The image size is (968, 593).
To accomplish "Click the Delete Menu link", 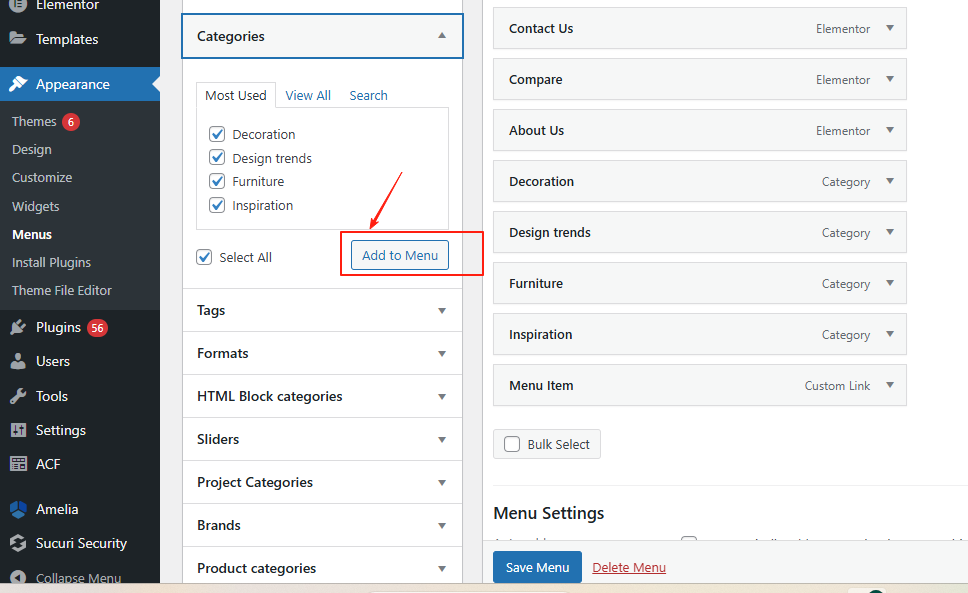I will [629, 567].
